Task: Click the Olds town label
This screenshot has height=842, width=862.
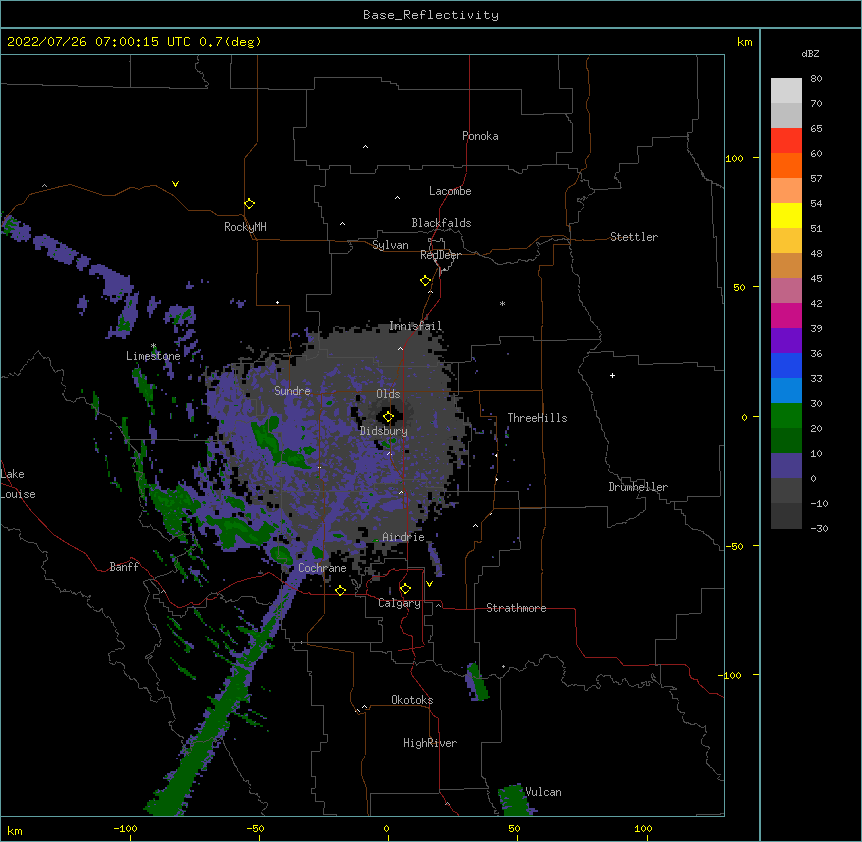Action: [388, 394]
